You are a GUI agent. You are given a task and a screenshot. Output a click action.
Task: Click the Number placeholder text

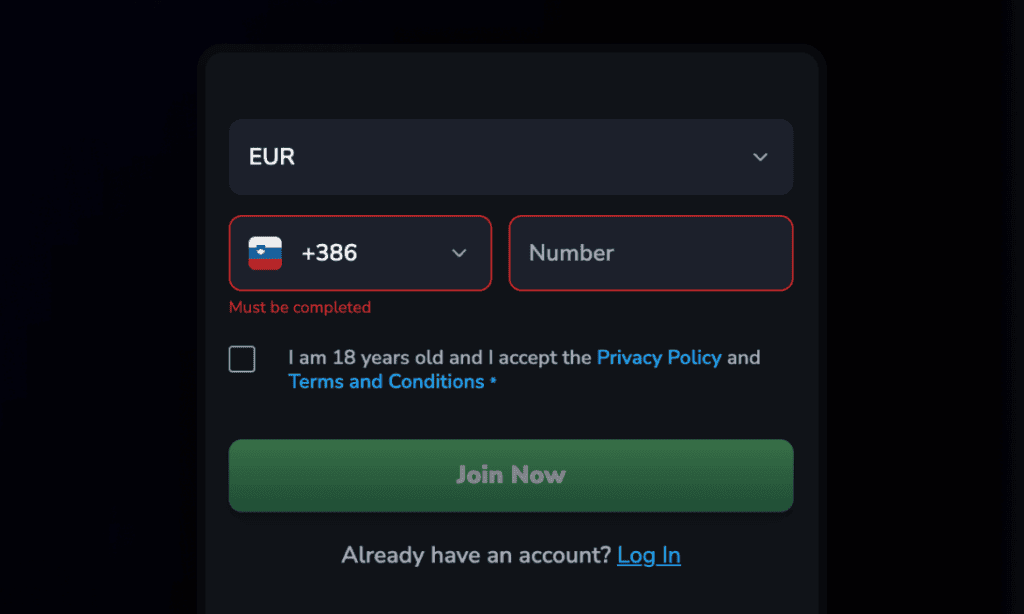tap(571, 253)
